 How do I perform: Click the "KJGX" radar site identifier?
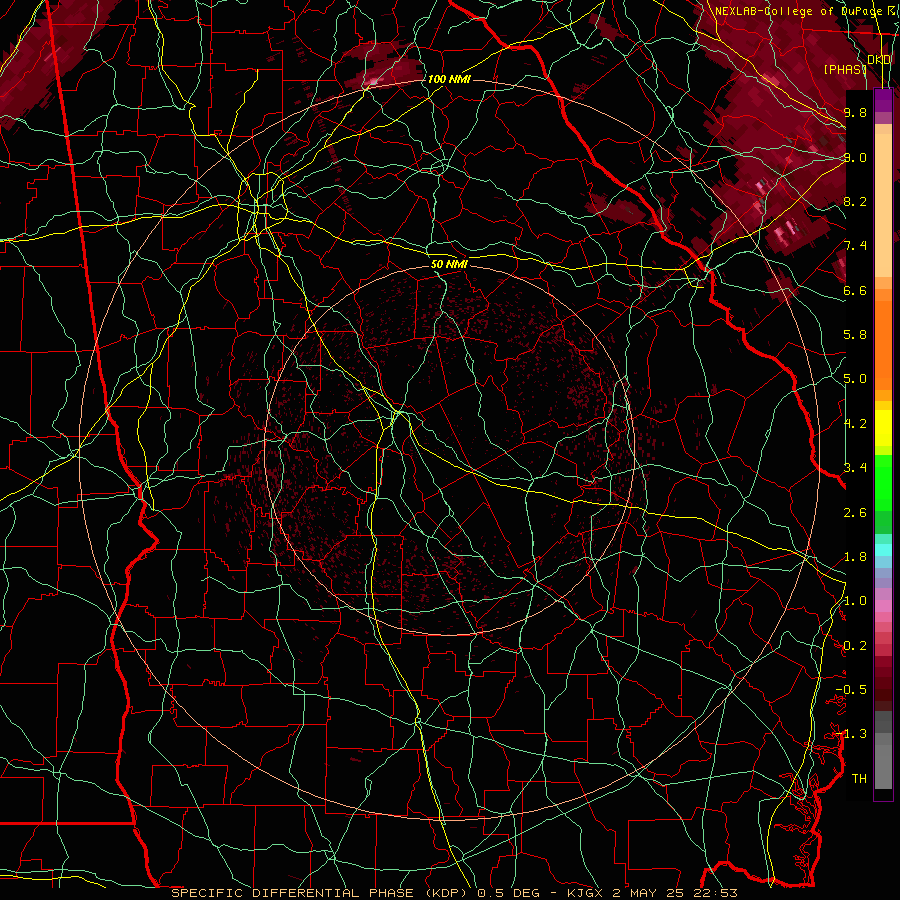click(x=585, y=893)
